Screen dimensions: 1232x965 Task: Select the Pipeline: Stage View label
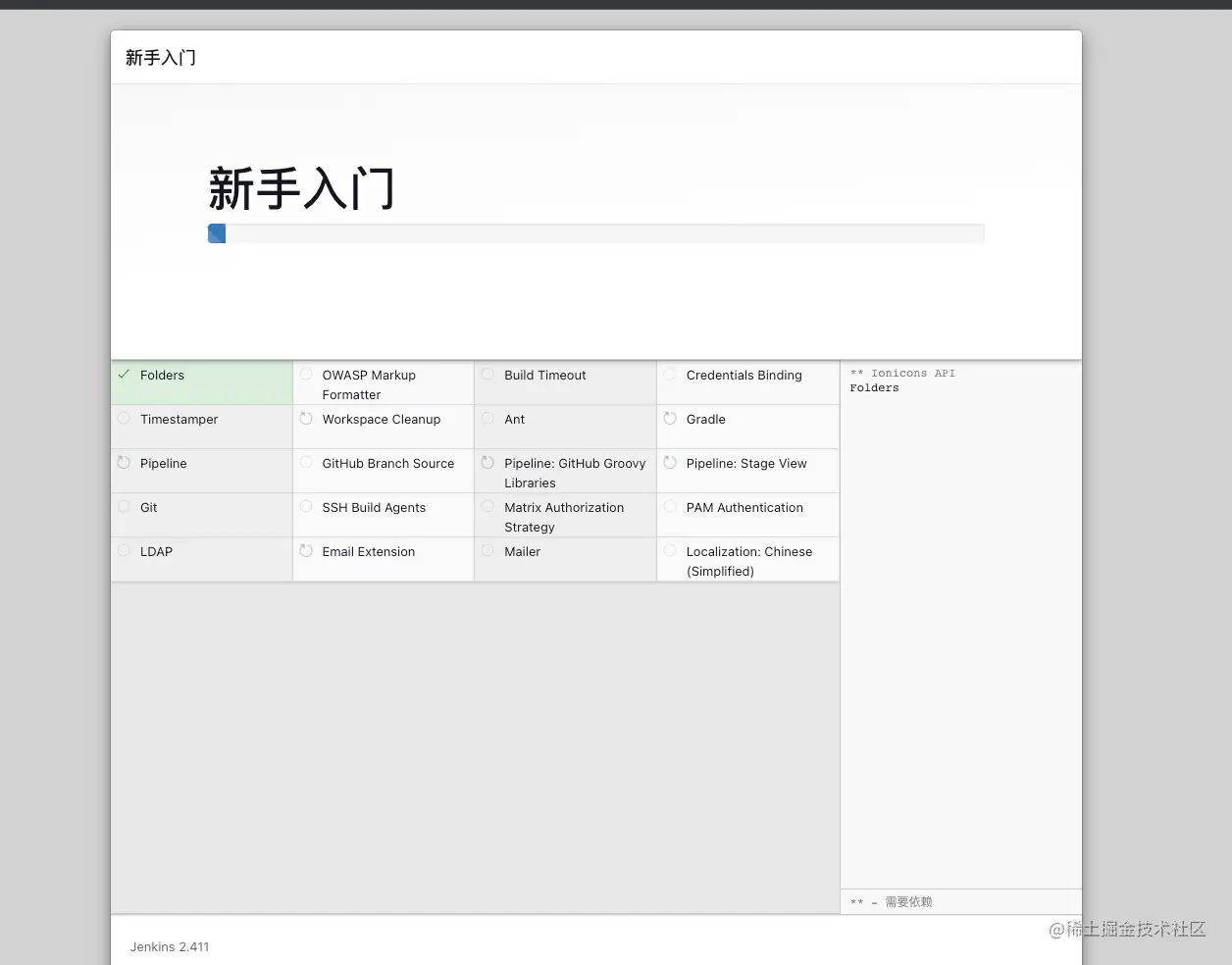(746, 463)
